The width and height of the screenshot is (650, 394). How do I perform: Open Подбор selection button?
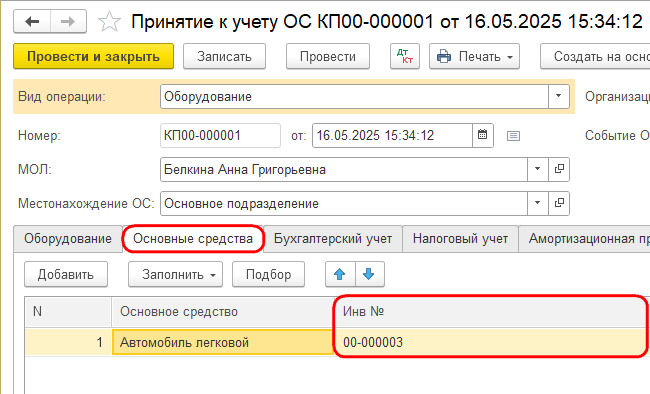[268, 274]
